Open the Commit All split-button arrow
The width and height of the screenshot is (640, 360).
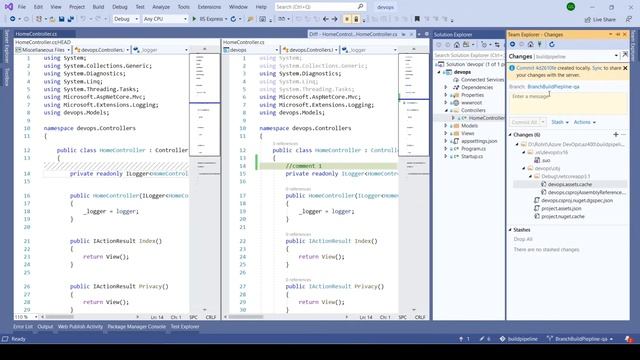coord(543,122)
